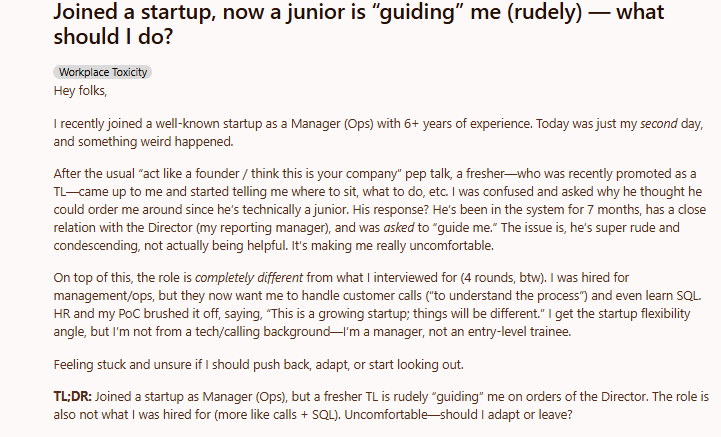Click the italic word "asked"
This screenshot has height=437, width=721.
point(399,228)
